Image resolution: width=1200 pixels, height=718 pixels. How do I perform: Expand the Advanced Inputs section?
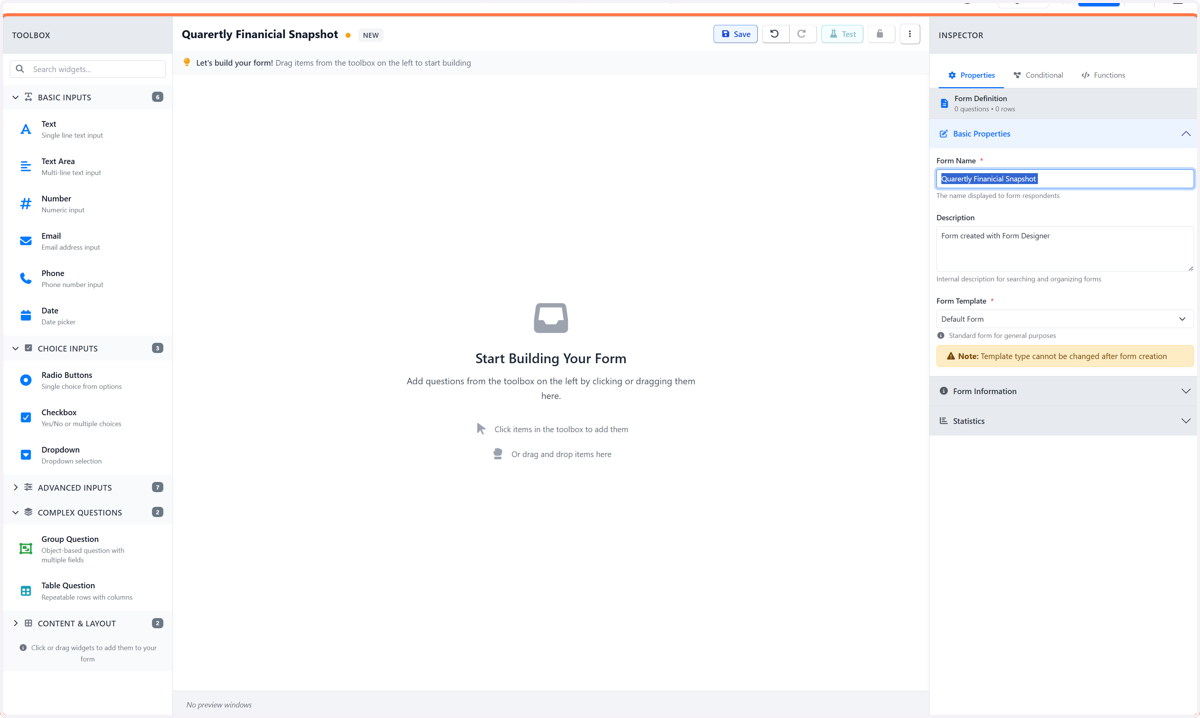(15, 487)
